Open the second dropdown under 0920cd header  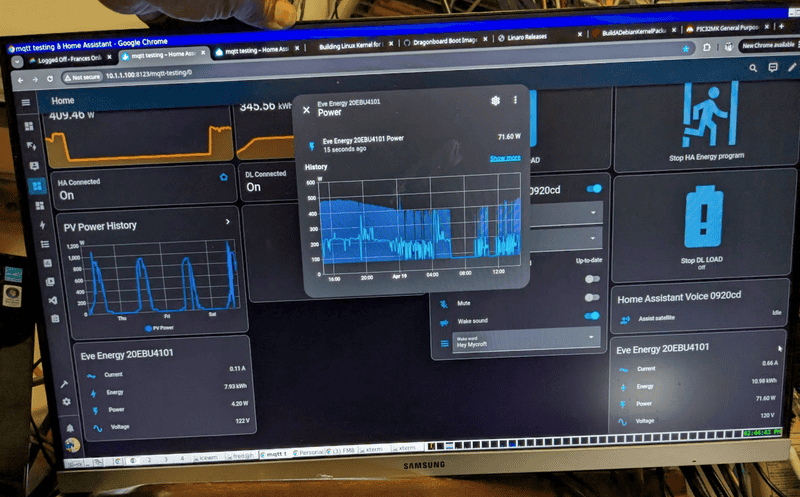pos(566,238)
